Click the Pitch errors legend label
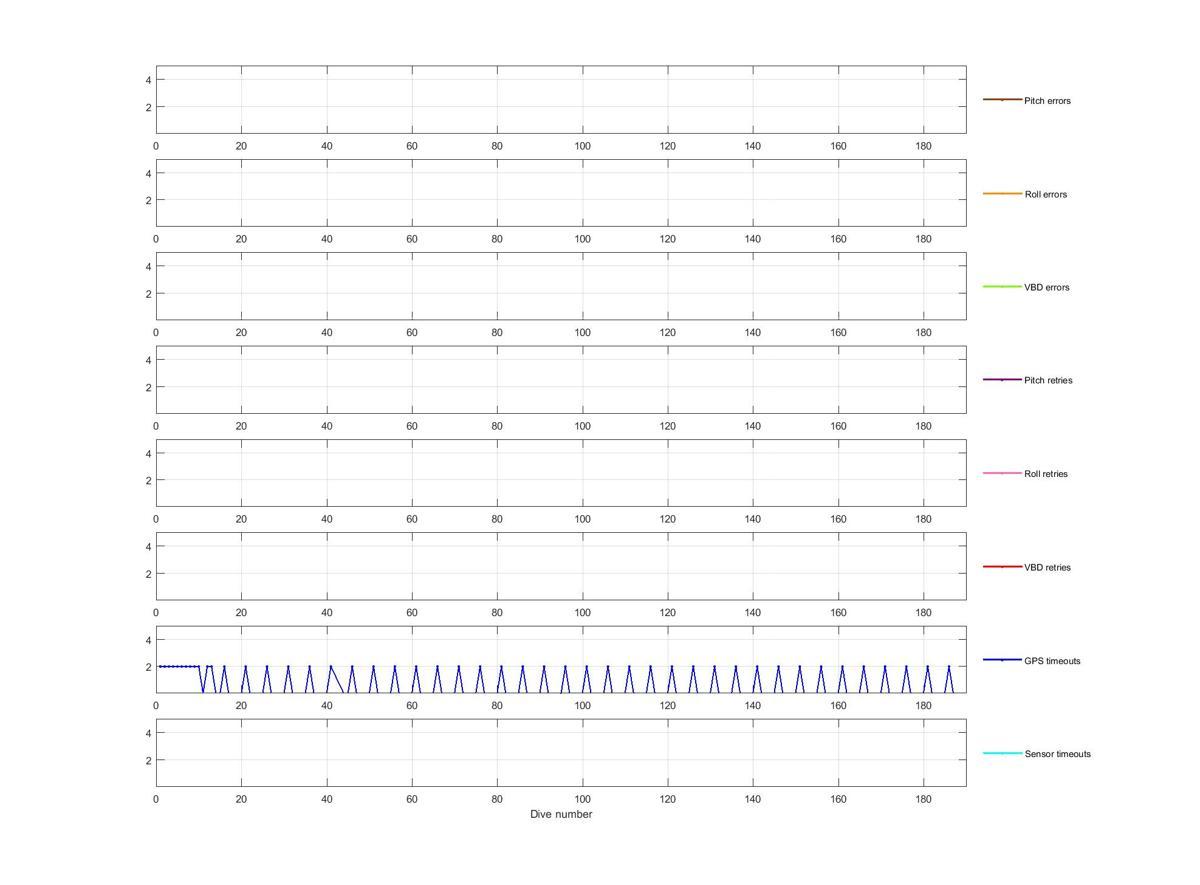The image size is (1200, 885). click(1047, 101)
